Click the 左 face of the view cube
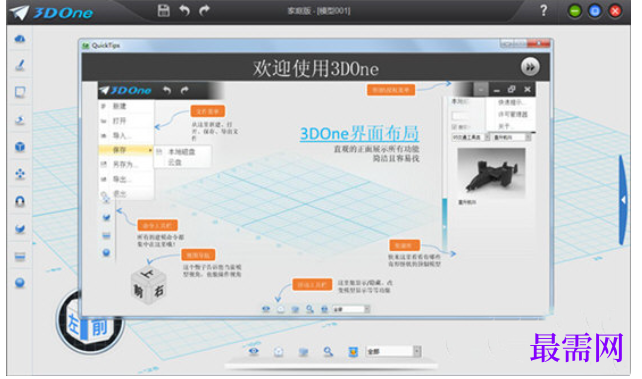Image resolution: width=642 pixels, height=379 pixels. click(73, 325)
